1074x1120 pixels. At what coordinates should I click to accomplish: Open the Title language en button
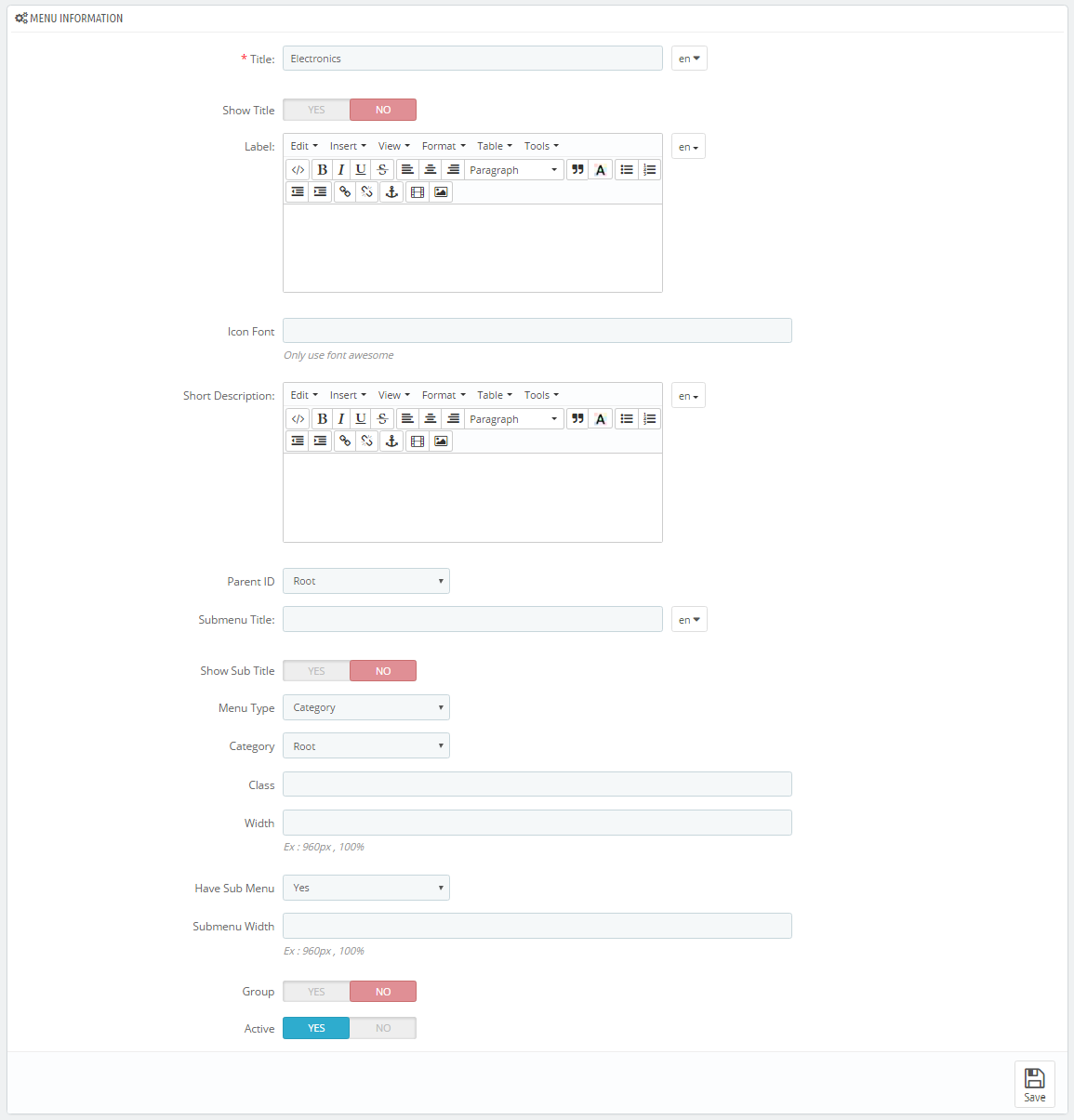[689, 59]
